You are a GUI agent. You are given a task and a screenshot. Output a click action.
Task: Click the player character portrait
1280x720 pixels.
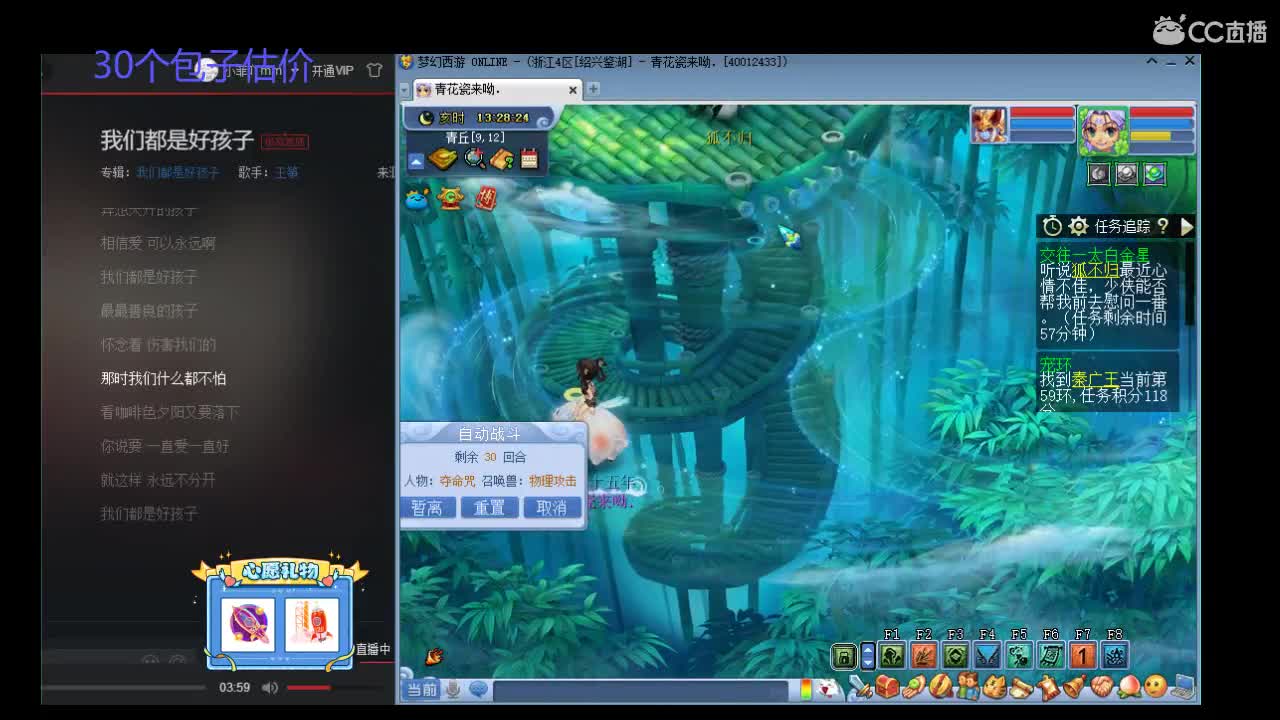[x=1102, y=131]
